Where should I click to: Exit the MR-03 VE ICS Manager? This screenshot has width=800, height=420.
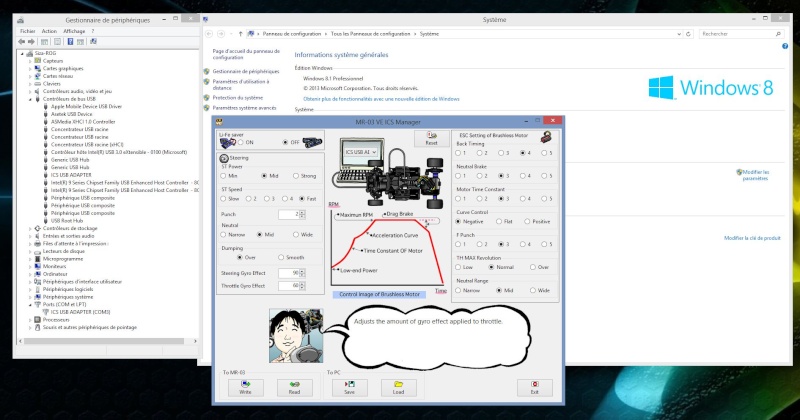tap(535, 388)
